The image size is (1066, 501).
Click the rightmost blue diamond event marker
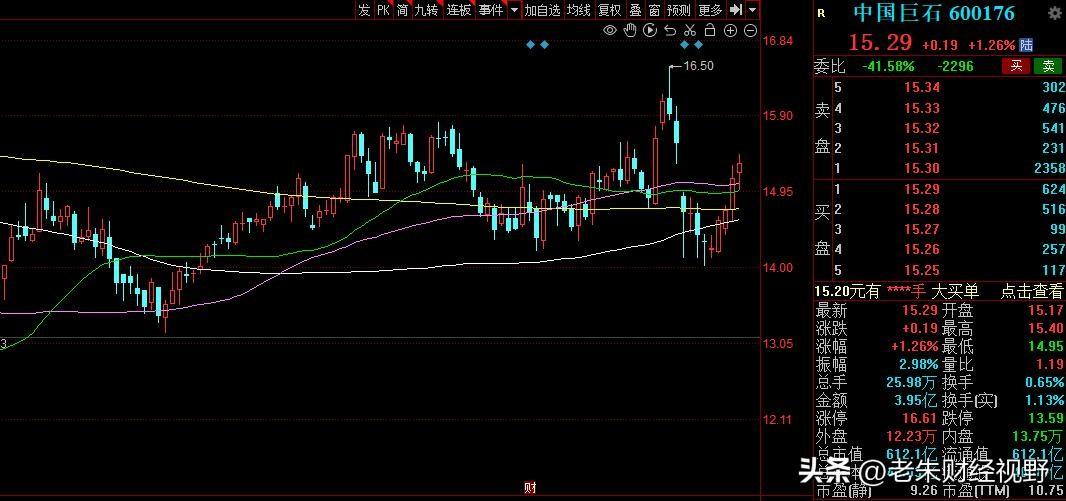pyautogui.click(x=698, y=44)
